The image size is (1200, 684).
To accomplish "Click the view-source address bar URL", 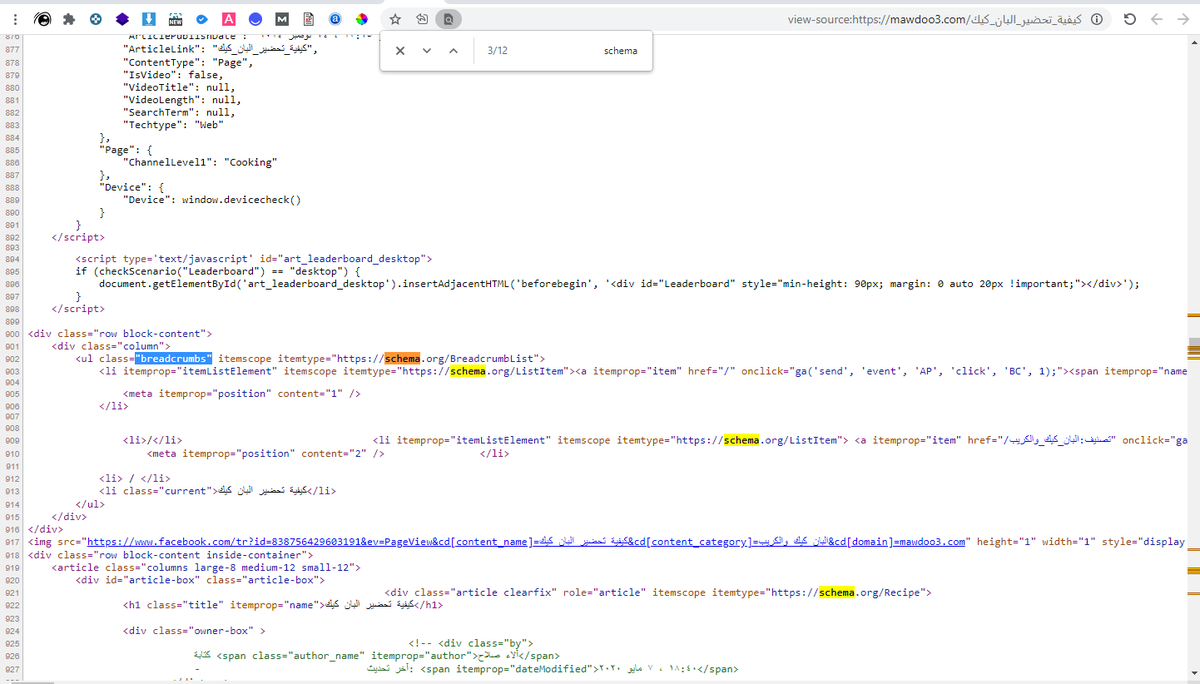I will coord(935,19).
